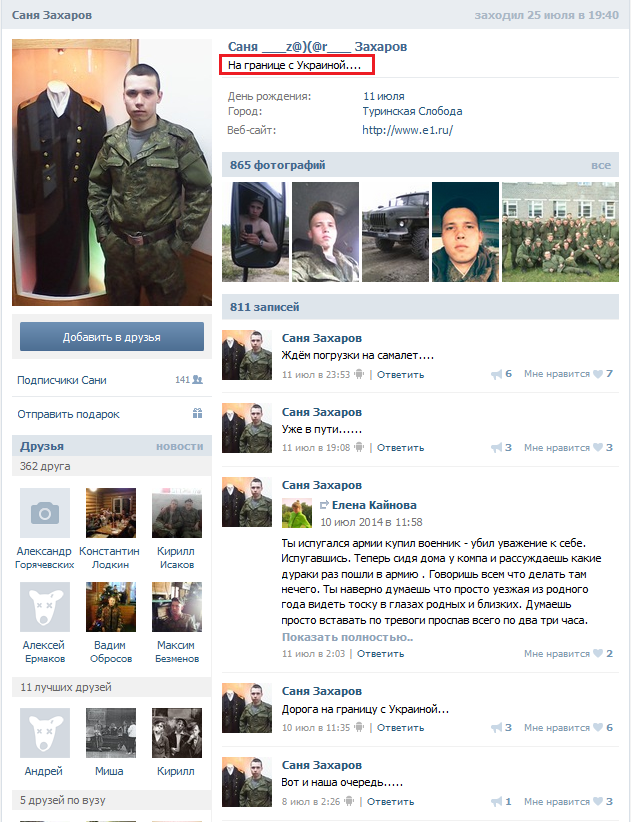Expand the post with Показать полностью

pos(347,637)
